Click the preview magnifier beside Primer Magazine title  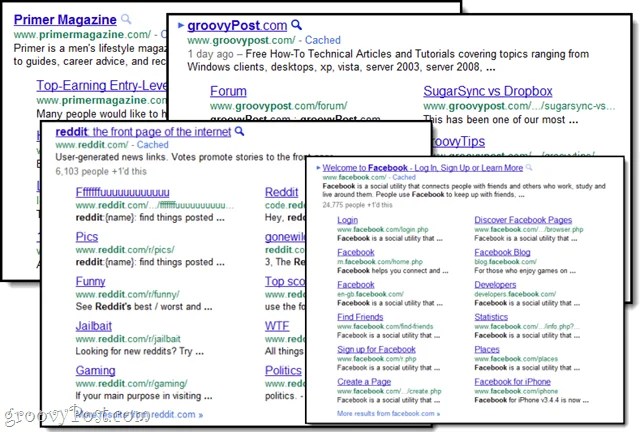click(126, 19)
